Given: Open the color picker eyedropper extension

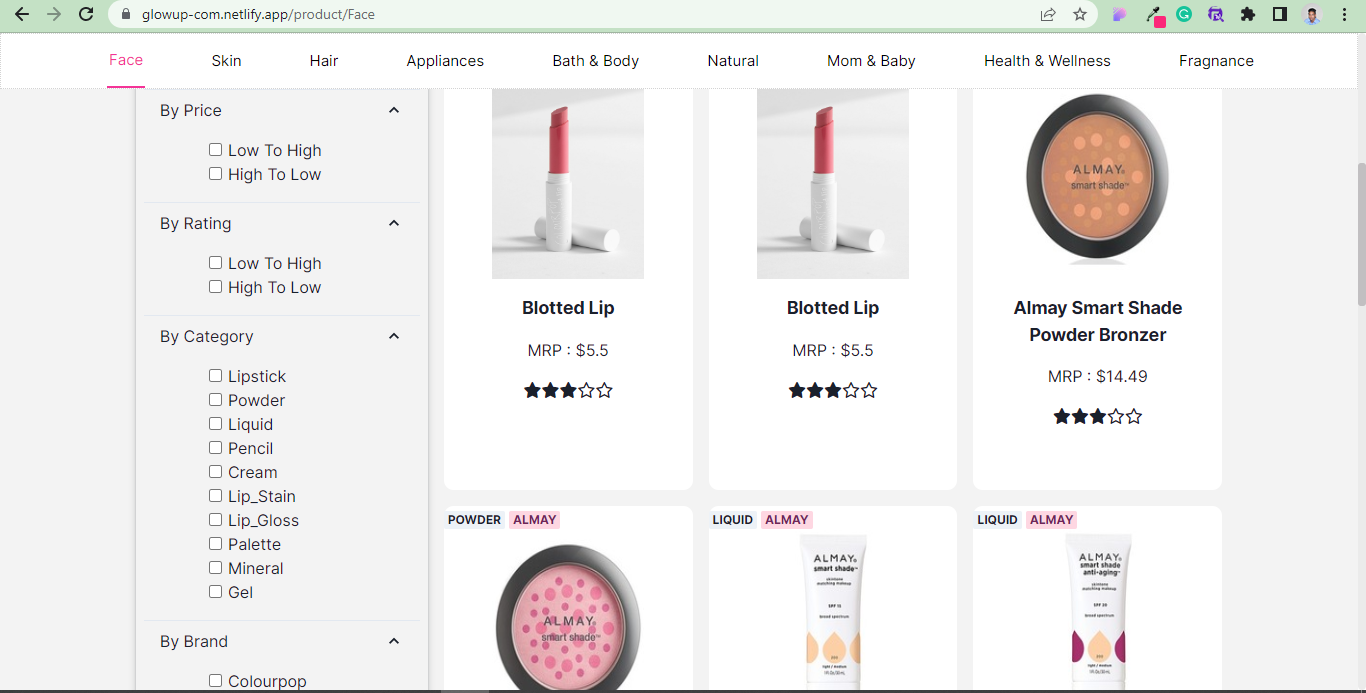Looking at the screenshot, I should (x=1153, y=15).
